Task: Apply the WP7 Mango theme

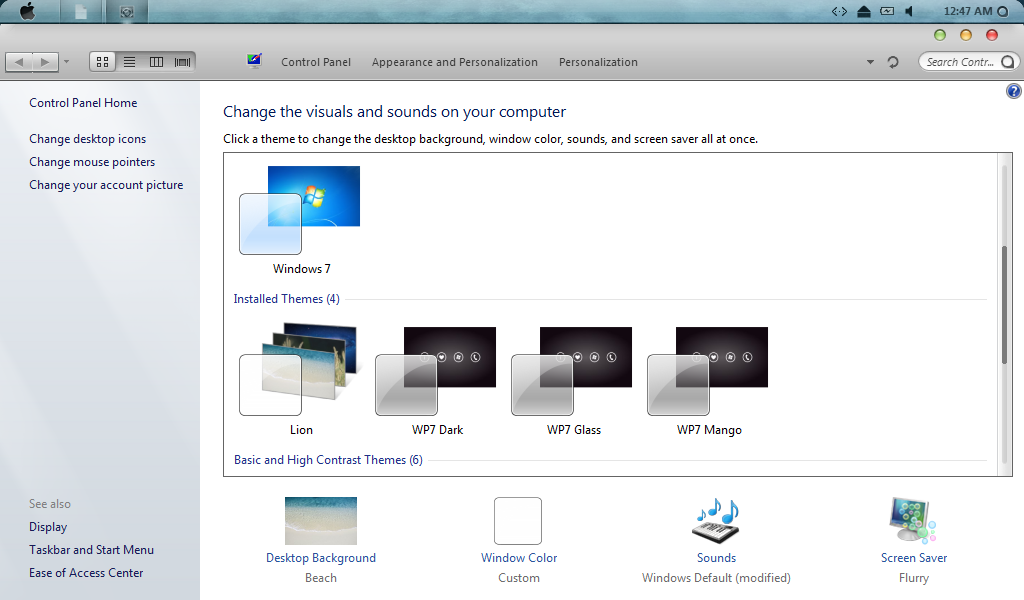Action: pos(709,381)
